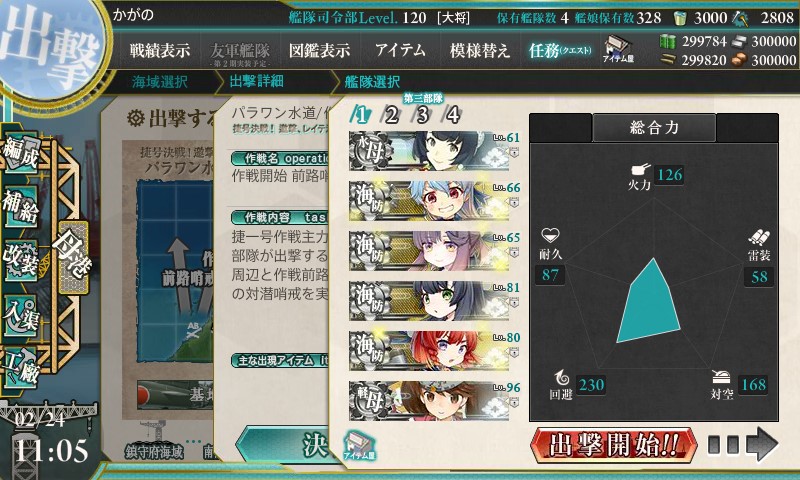Expand details for level 96 light carrier
The image size is (800, 480).
tap(514, 402)
